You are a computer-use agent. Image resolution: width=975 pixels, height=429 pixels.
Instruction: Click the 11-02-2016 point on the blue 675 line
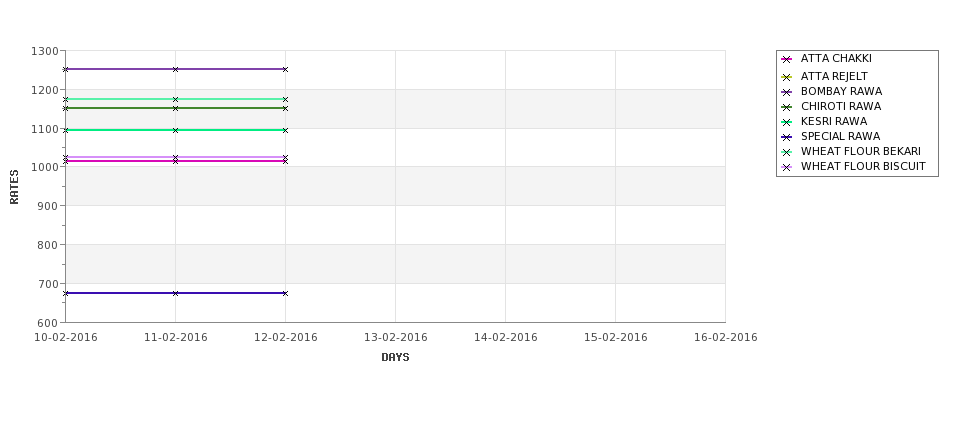tap(175, 293)
